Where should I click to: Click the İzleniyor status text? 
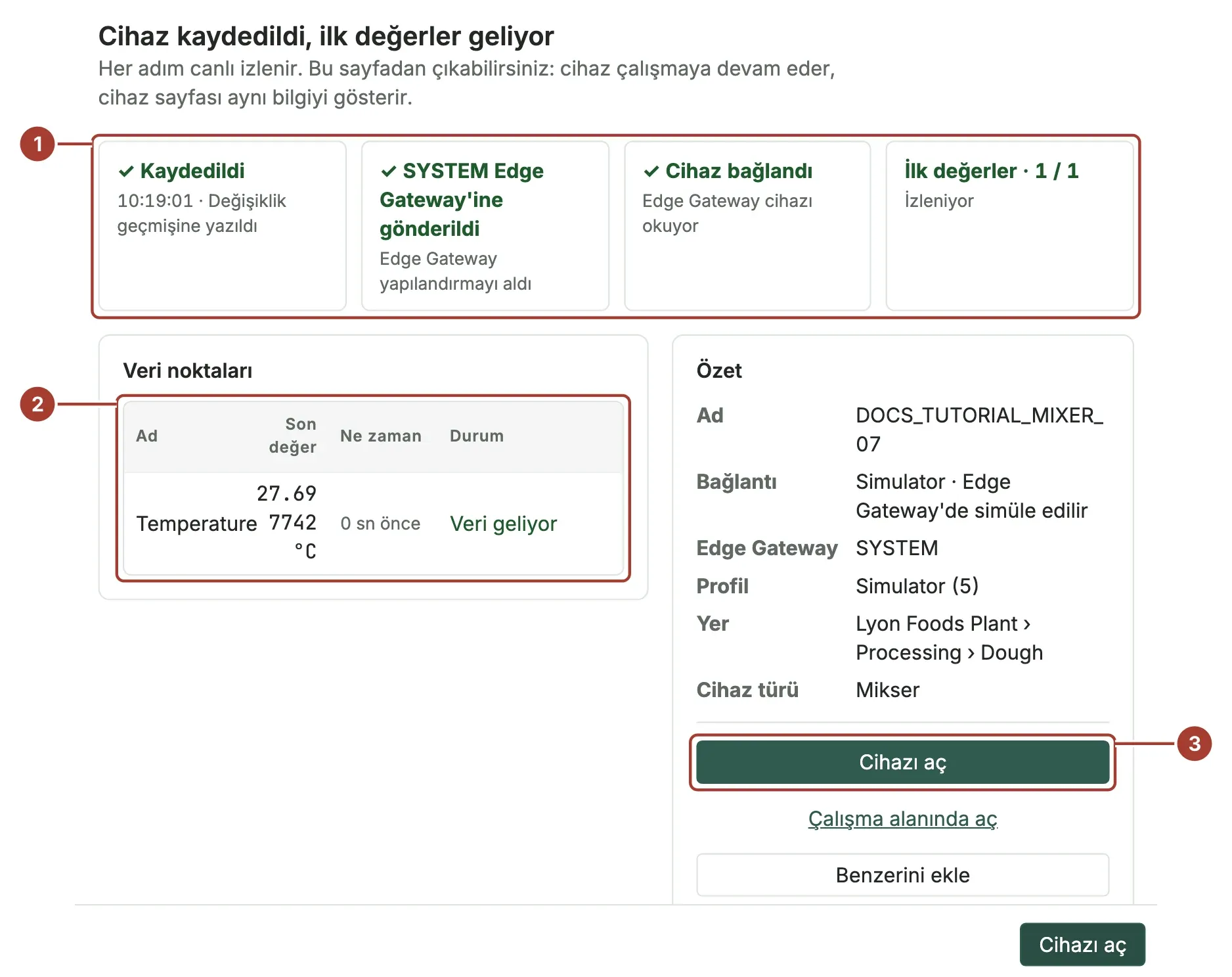pyautogui.click(x=939, y=200)
